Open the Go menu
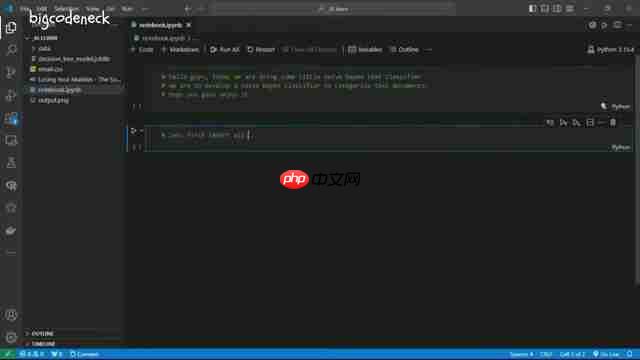The width and height of the screenshot is (640, 360). 111,9
